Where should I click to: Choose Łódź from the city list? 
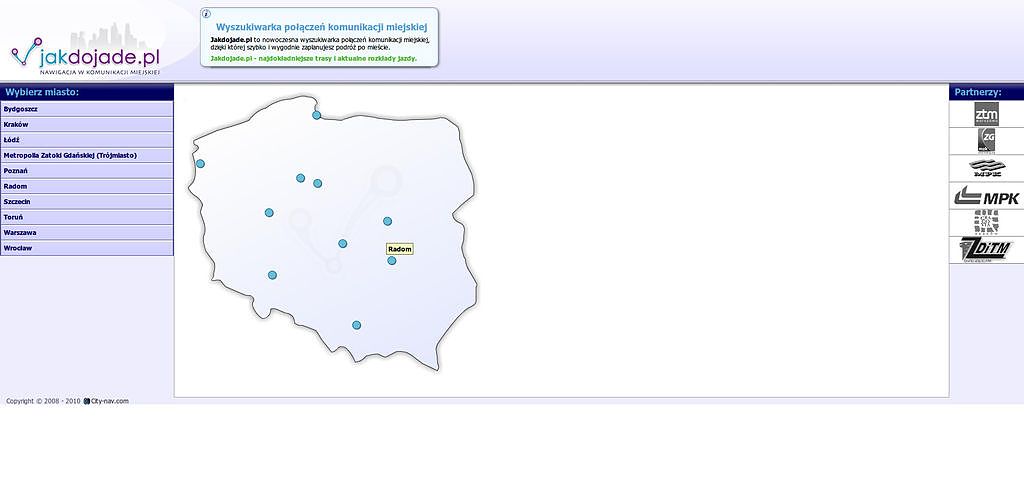[x=87, y=140]
